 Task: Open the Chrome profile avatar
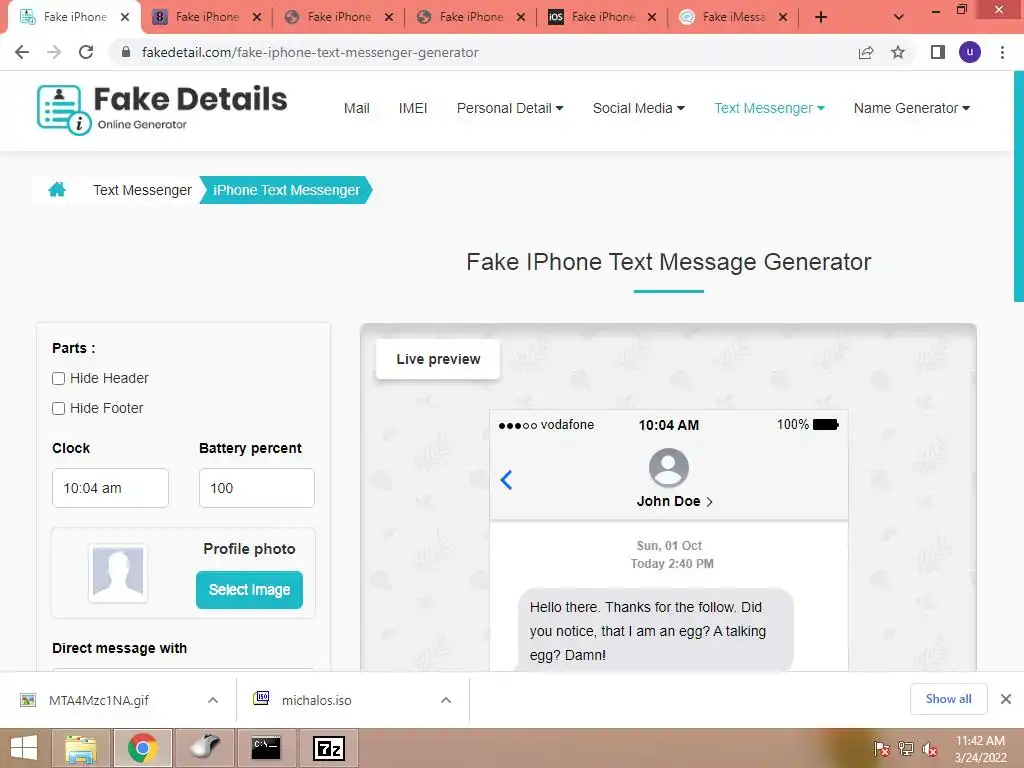970,52
